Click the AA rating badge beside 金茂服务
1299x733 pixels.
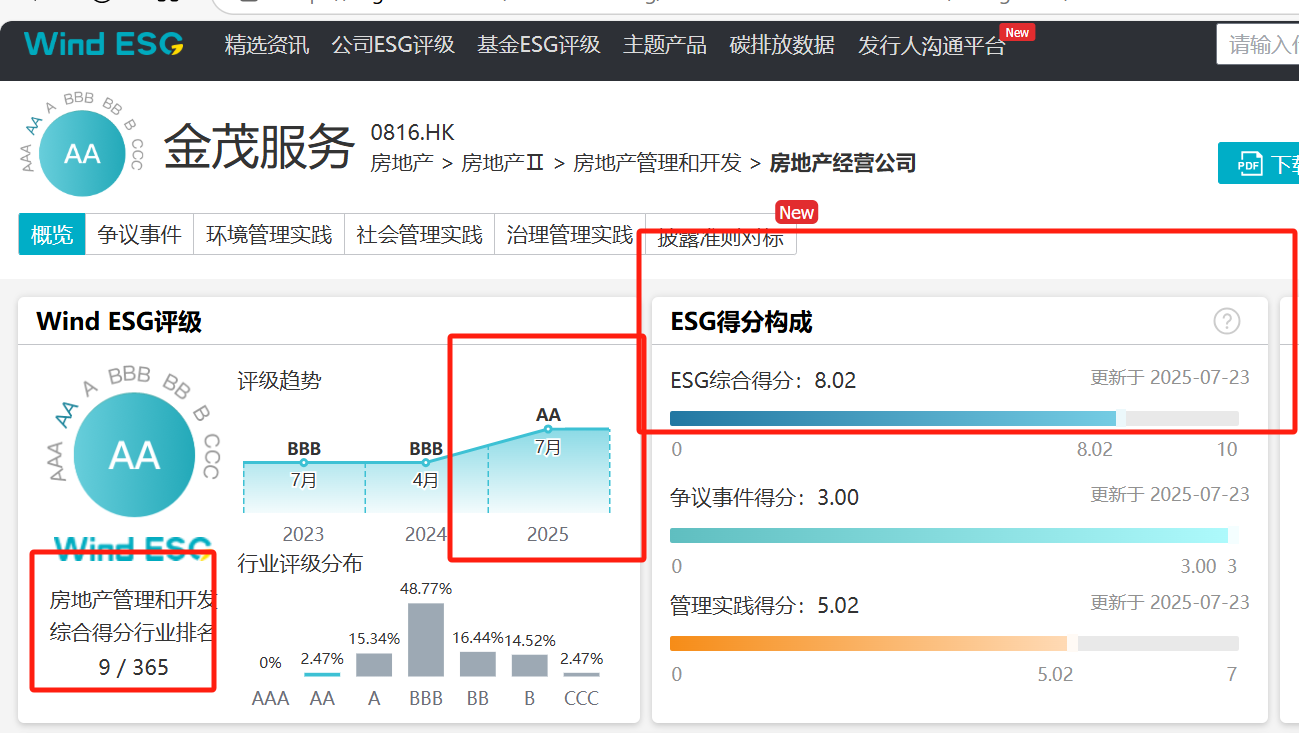point(81,153)
